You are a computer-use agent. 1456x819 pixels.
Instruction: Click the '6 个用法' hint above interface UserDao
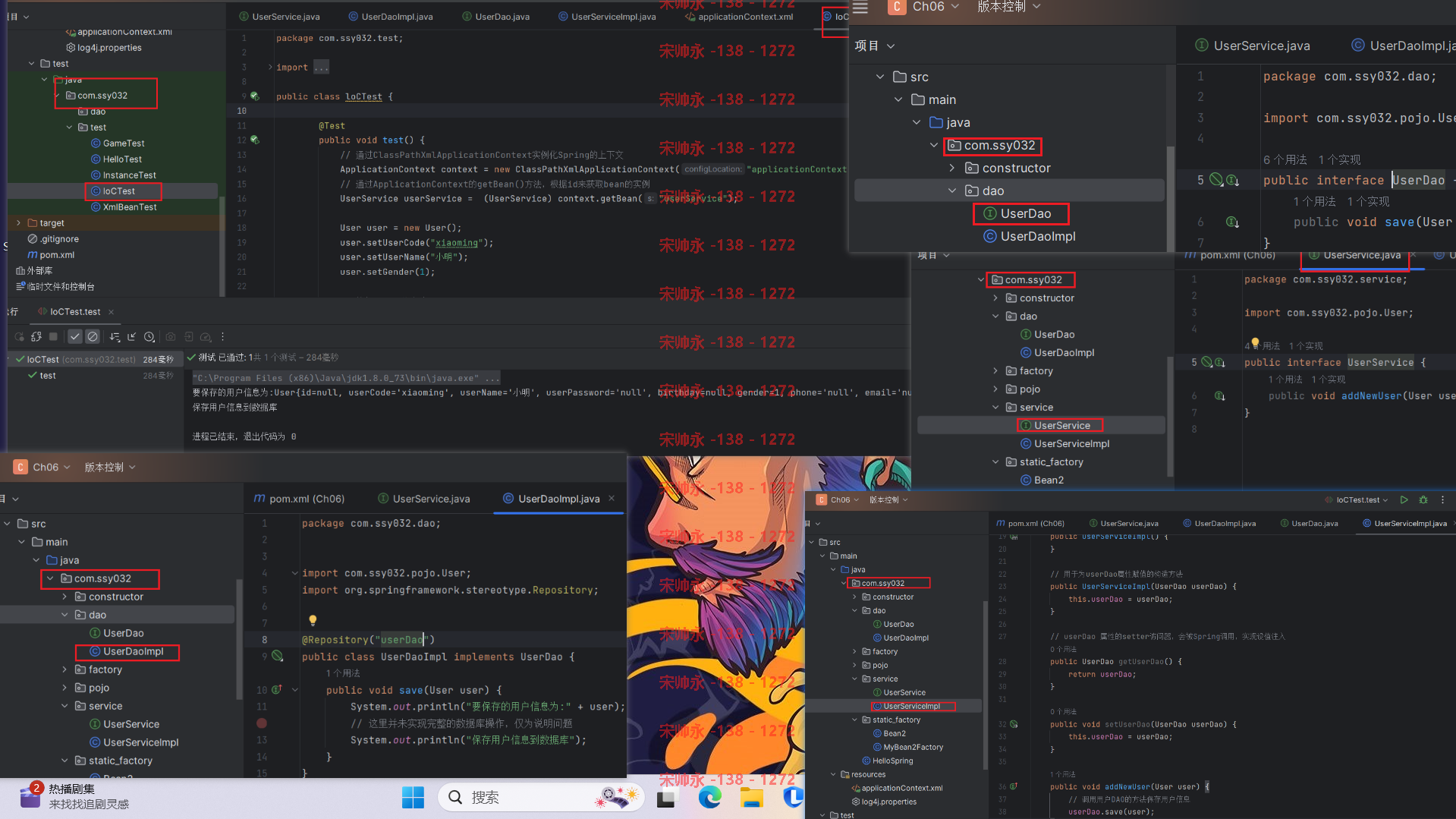(1285, 159)
